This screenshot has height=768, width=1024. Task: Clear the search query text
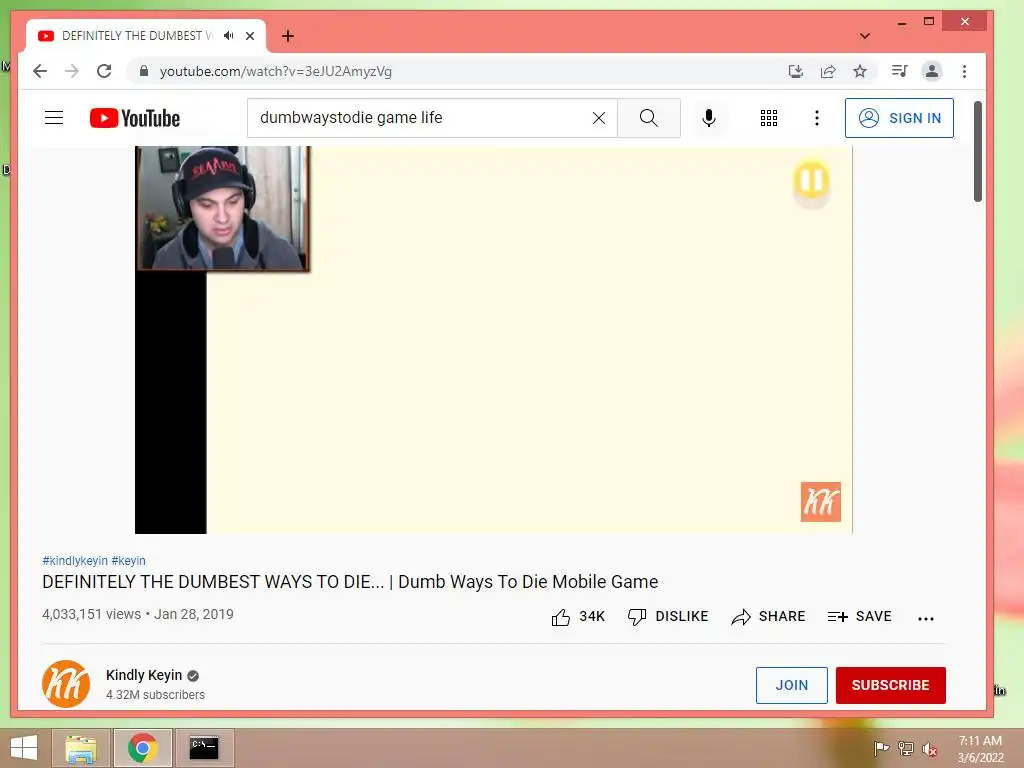click(599, 118)
